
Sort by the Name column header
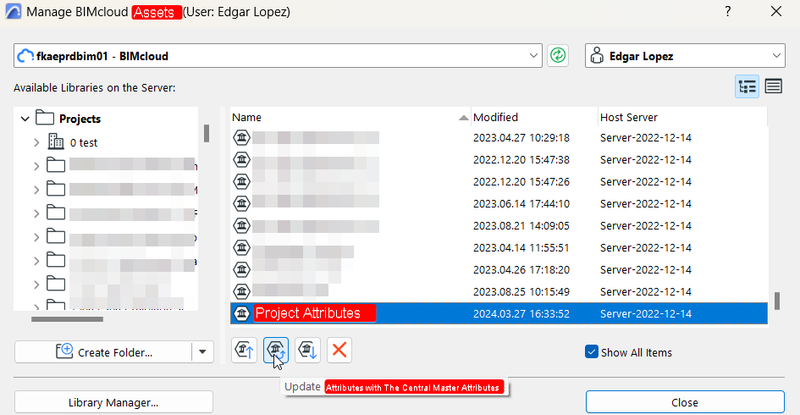click(x=350, y=117)
